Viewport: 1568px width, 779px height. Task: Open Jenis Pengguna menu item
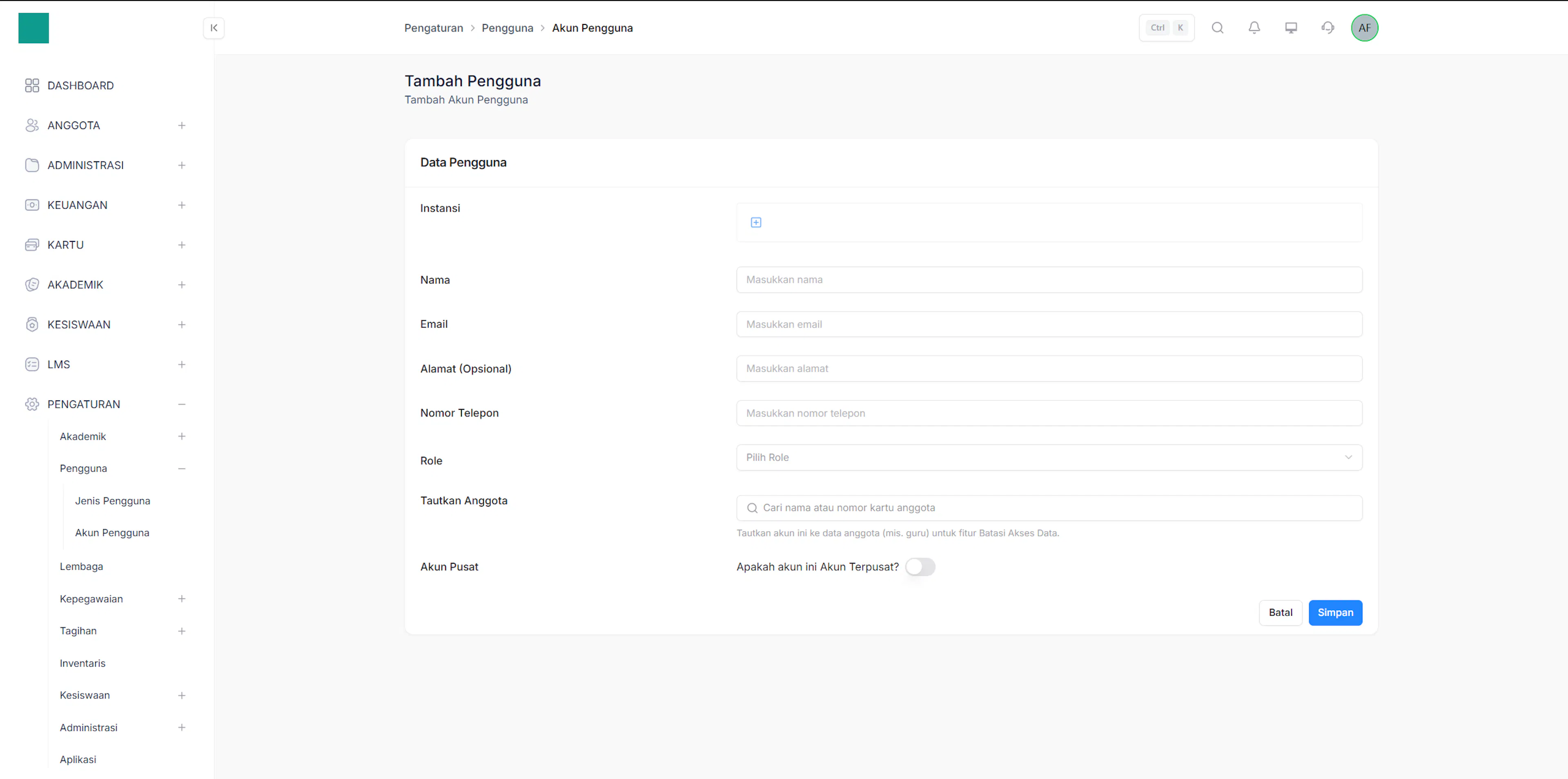(x=113, y=501)
